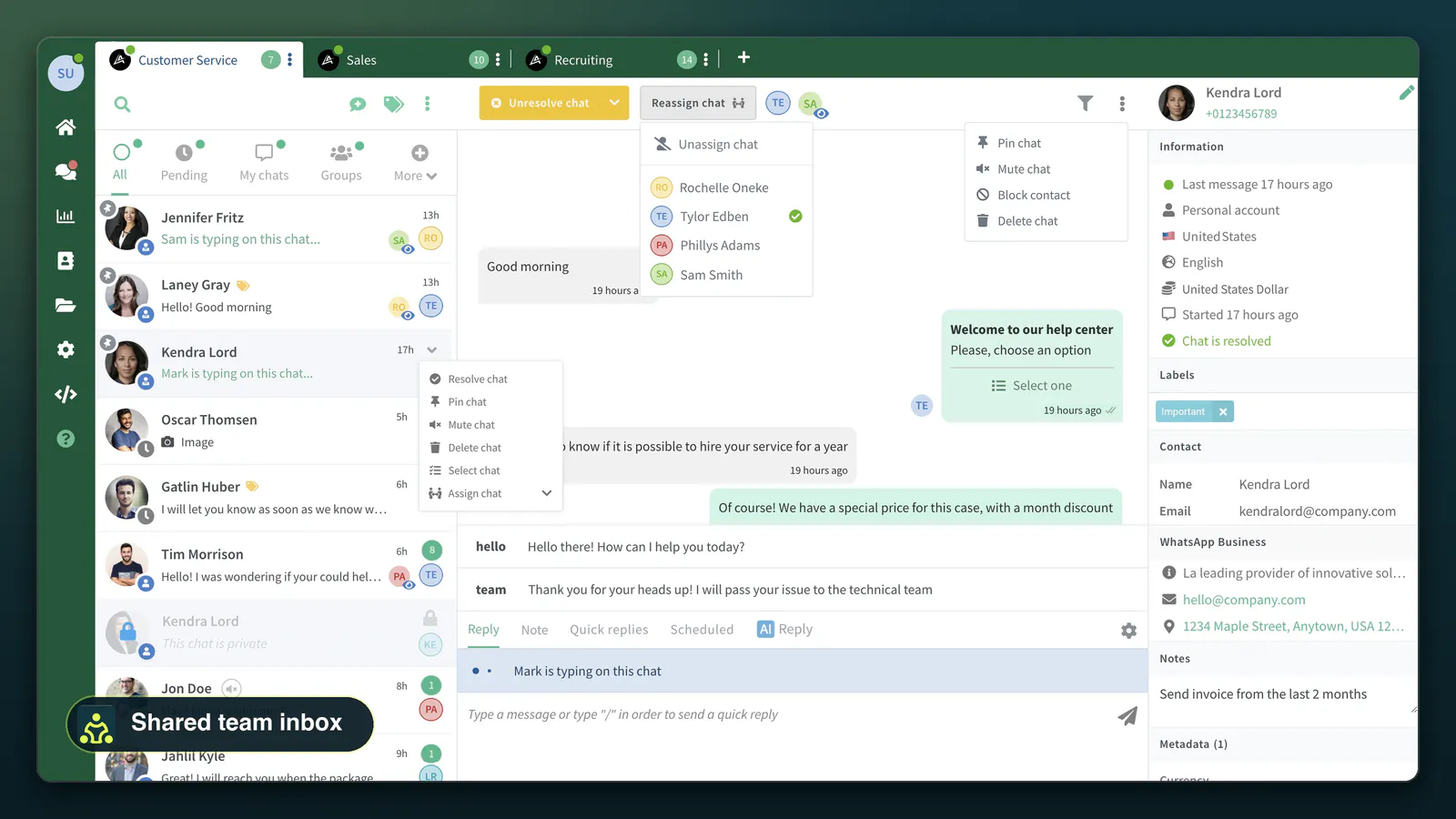Insert the 'team' quick reply
The width and height of the screenshot is (1456, 819).
pos(802,590)
